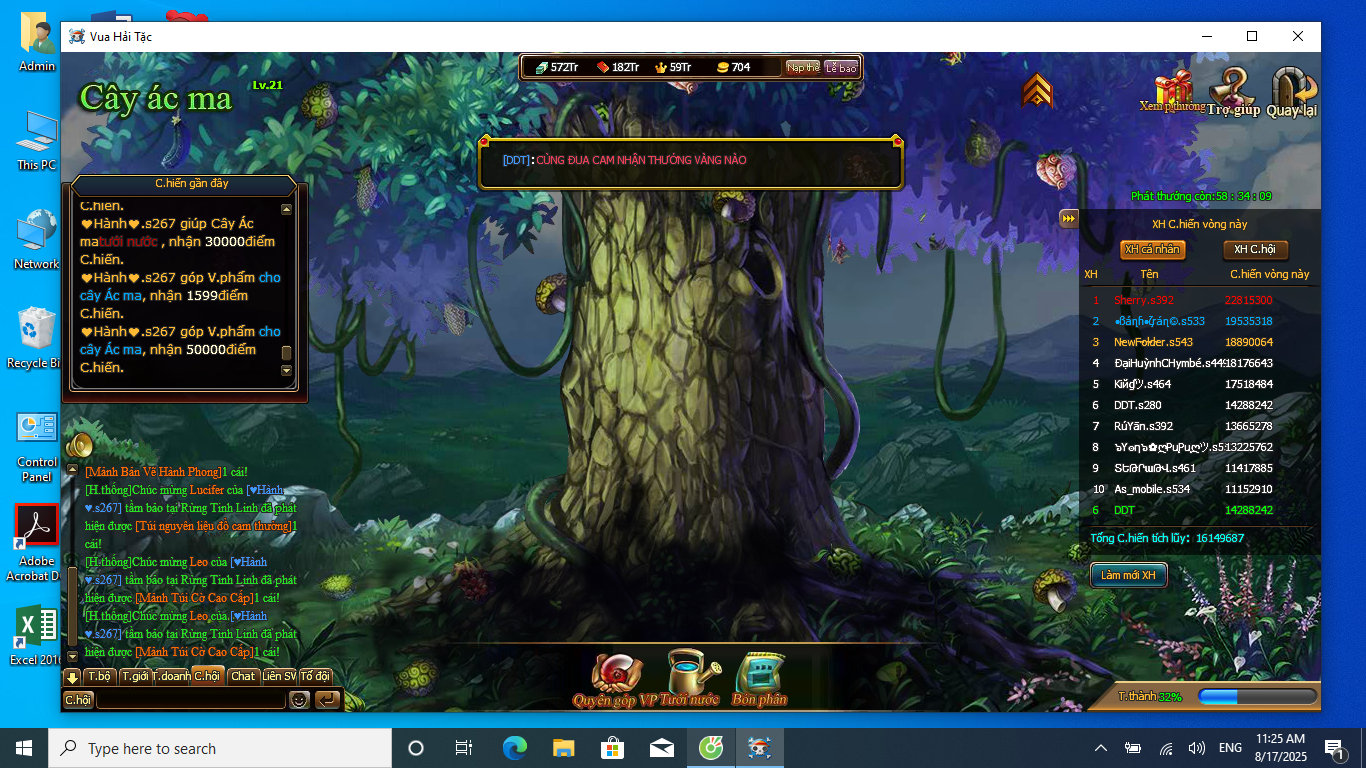Collapse the chat box with the down-arrow button
Viewport: 1366px width, 768px height.
[x=72, y=677]
